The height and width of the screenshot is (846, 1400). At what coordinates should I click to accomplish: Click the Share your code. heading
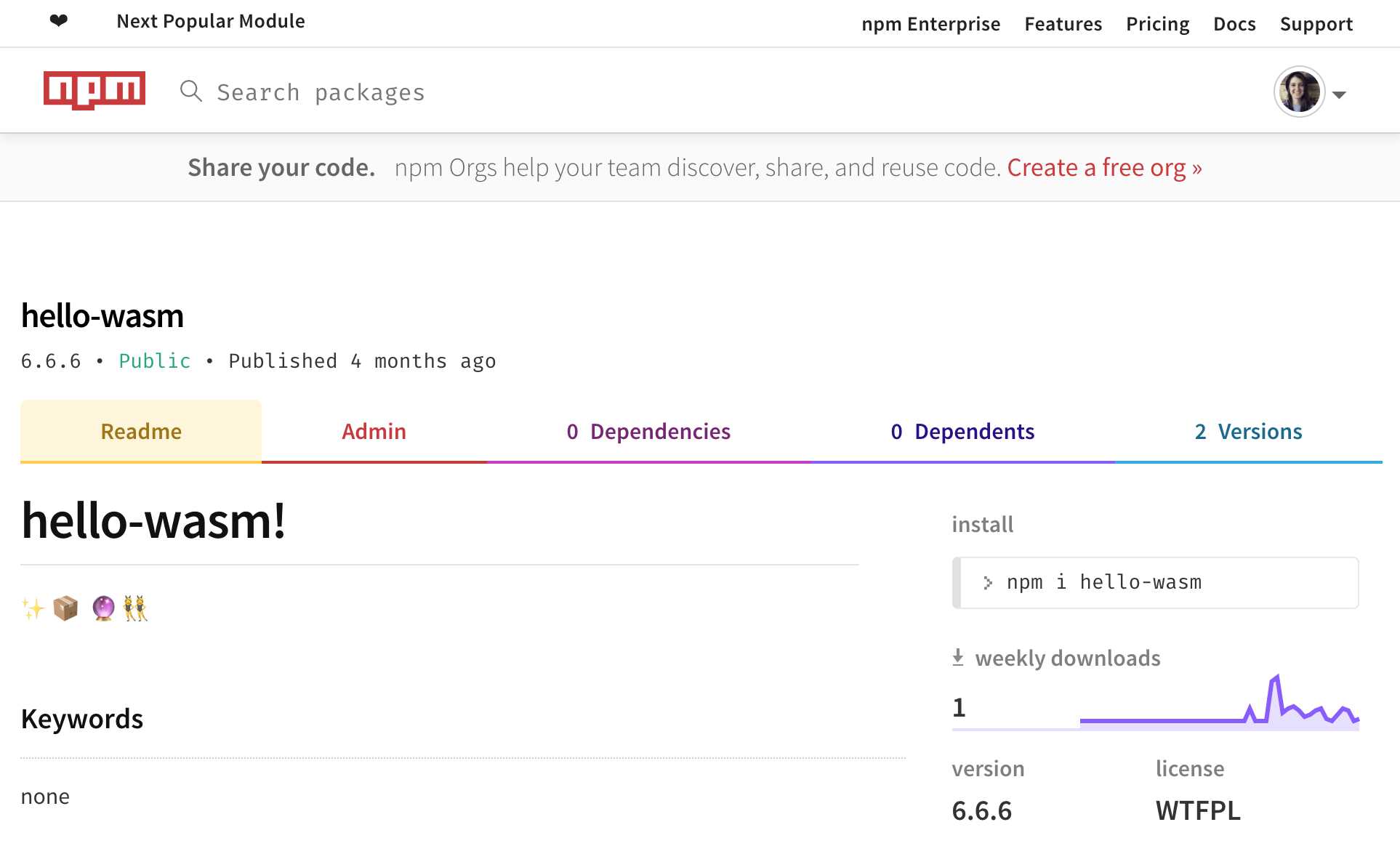(x=281, y=168)
